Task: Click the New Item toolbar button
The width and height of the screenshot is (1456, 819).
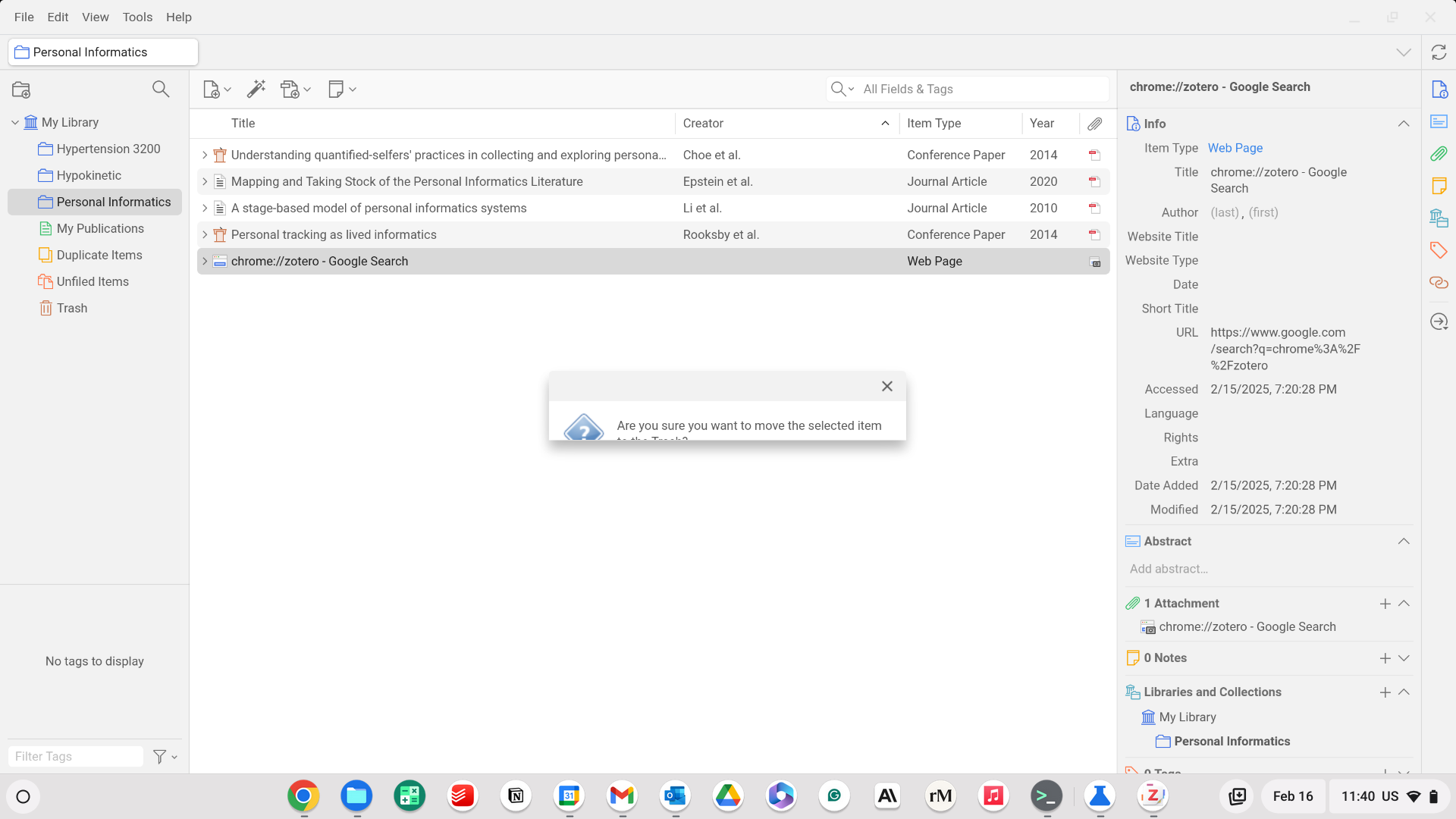Action: [x=212, y=89]
